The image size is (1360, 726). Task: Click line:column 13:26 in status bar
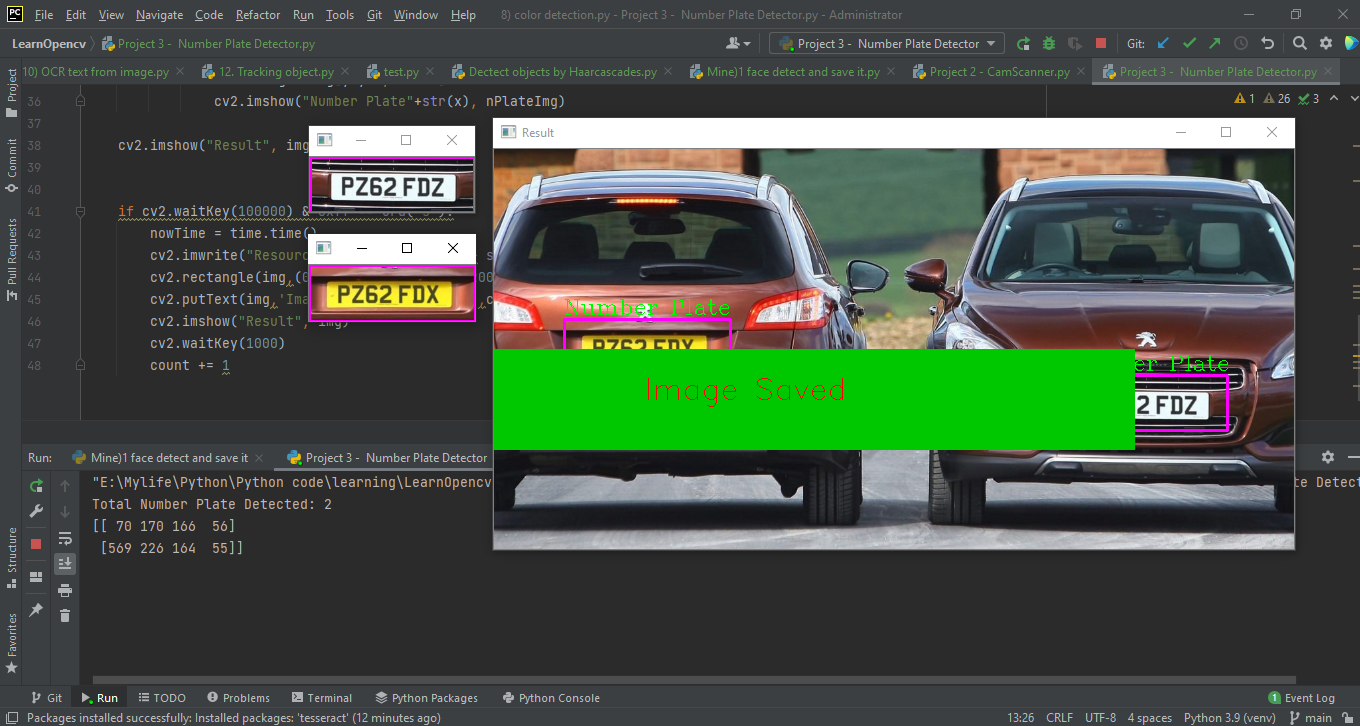[x=1020, y=717]
